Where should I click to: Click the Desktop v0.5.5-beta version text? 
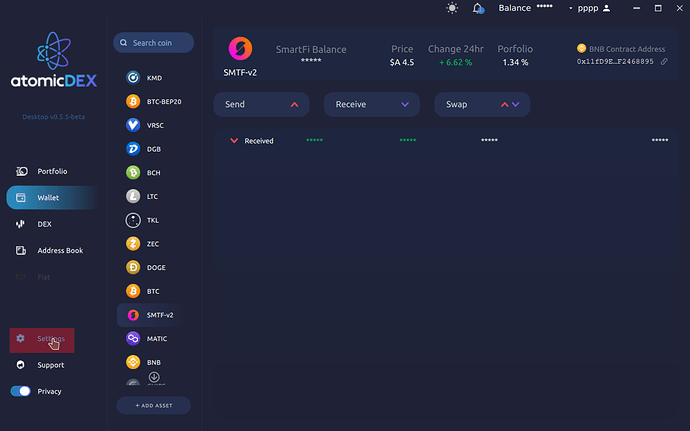tap(54, 117)
